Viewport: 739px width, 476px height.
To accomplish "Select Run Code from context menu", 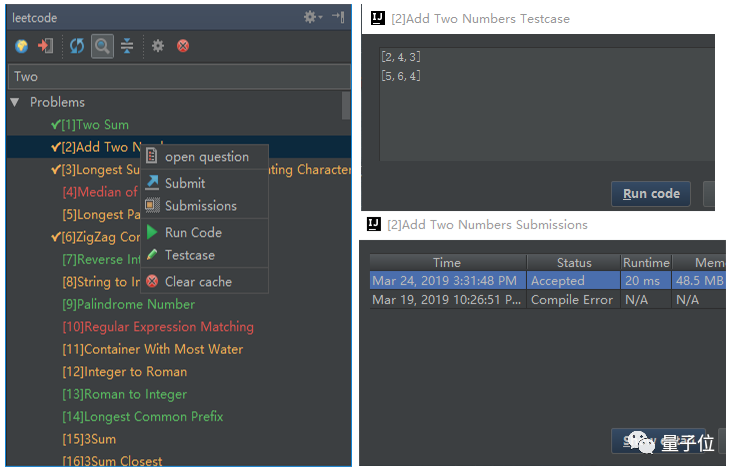I will tap(193, 232).
